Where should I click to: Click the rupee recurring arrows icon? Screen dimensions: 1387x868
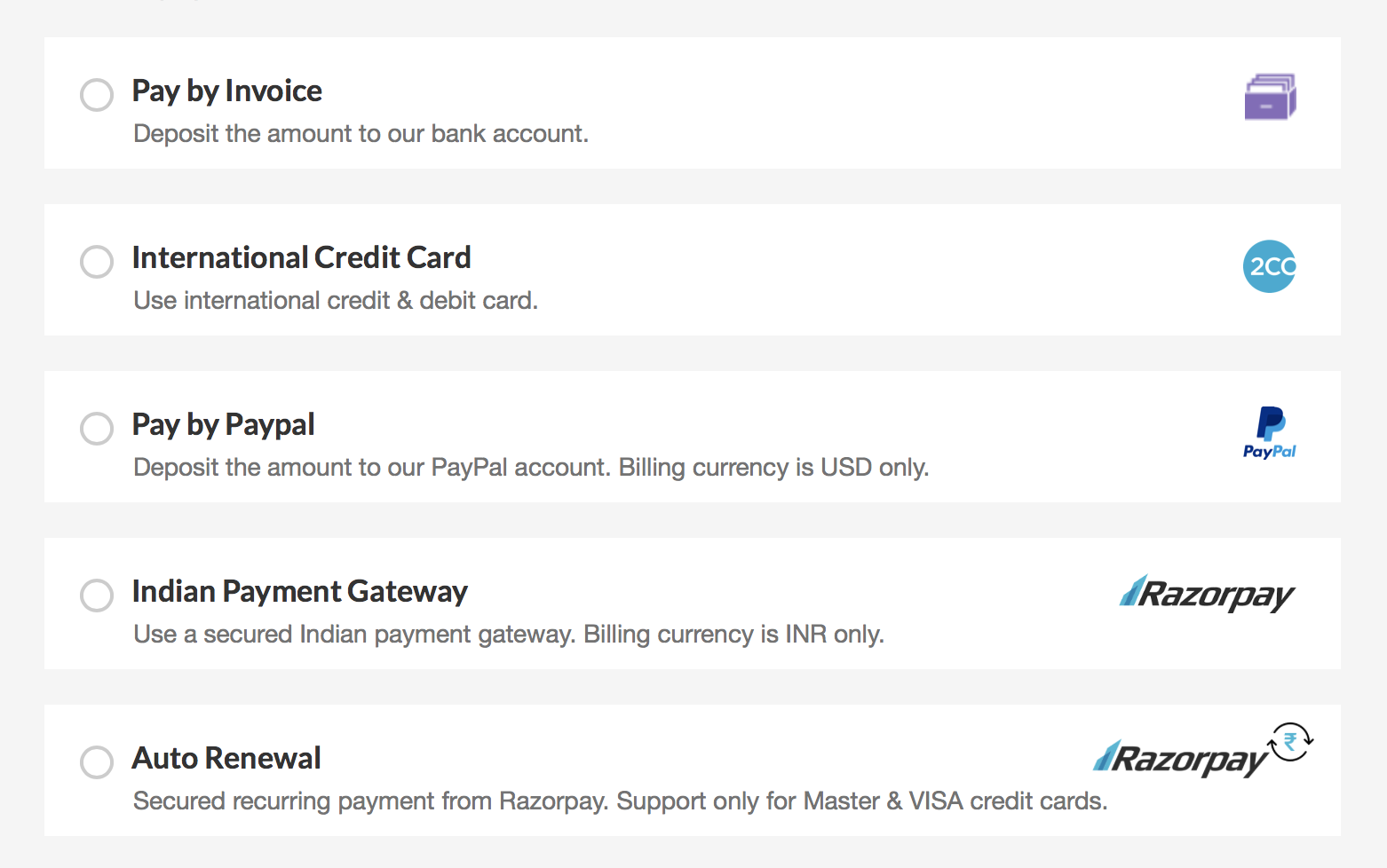pyautogui.click(x=1290, y=742)
